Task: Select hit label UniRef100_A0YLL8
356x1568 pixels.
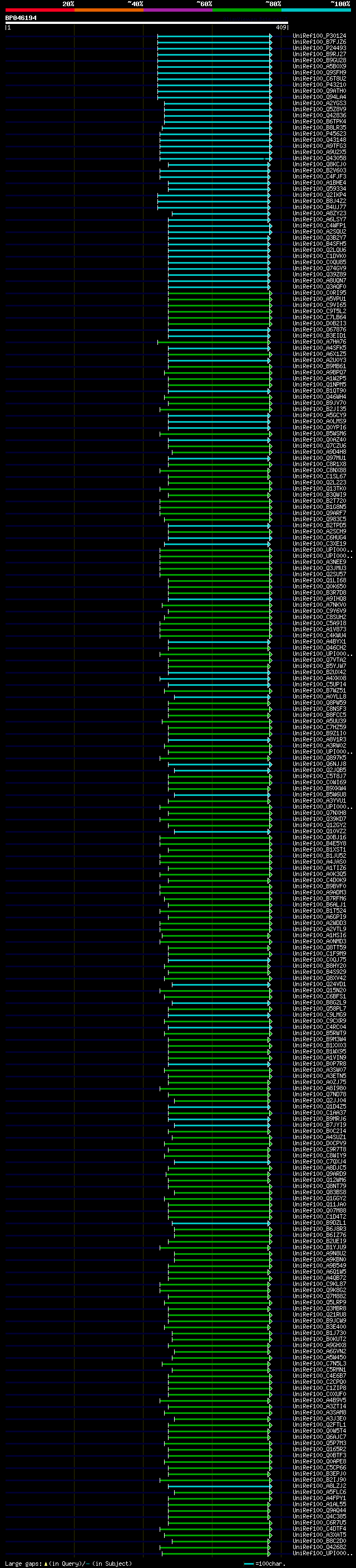Action: (x=319, y=697)
